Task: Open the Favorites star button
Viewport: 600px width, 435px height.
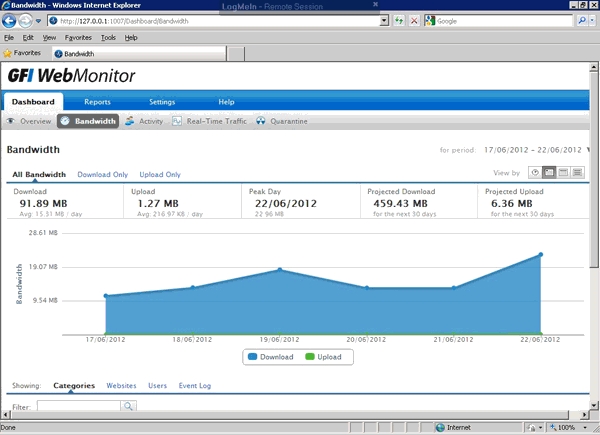Action: 22,53
